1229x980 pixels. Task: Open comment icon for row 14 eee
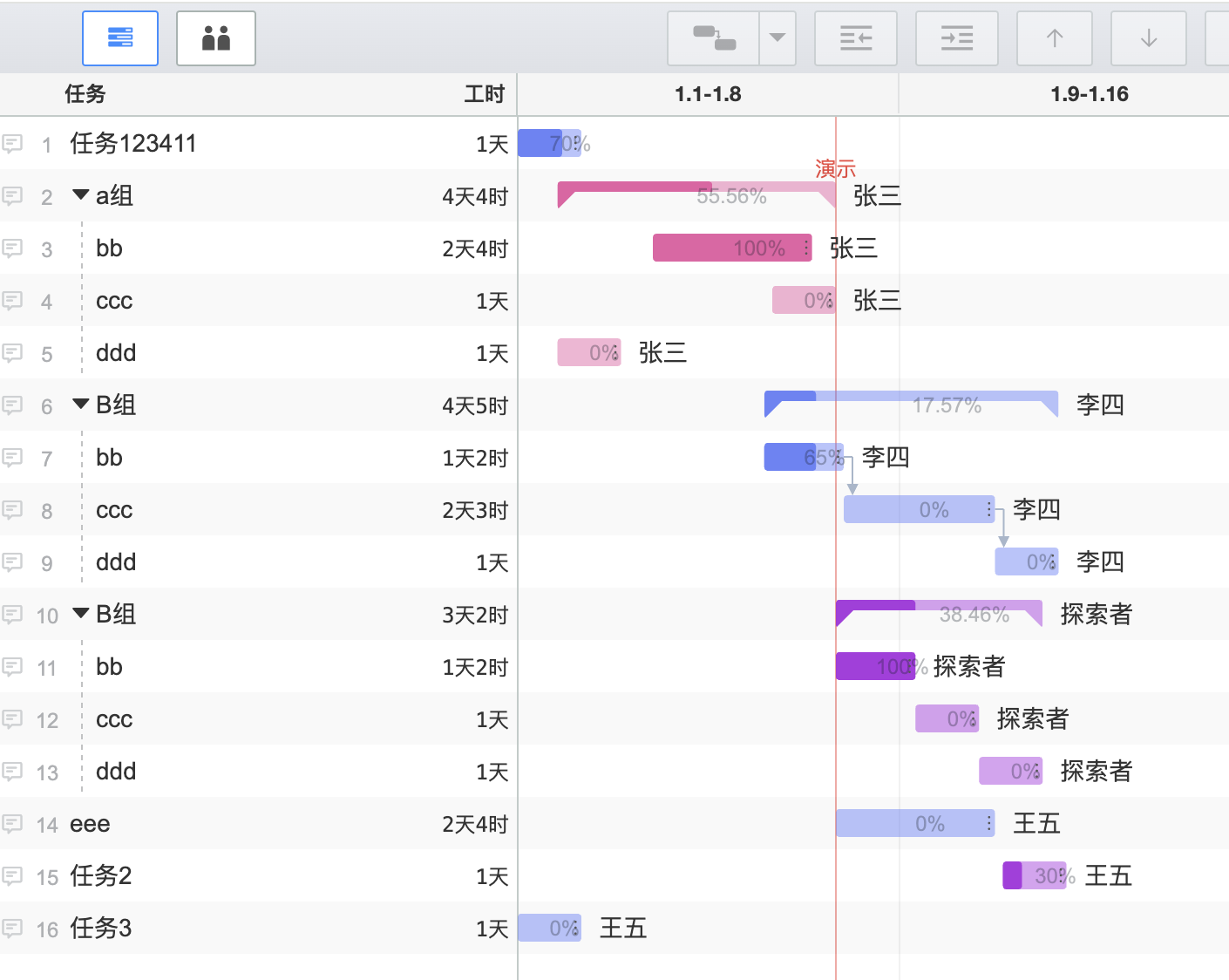pyautogui.click(x=12, y=823)
